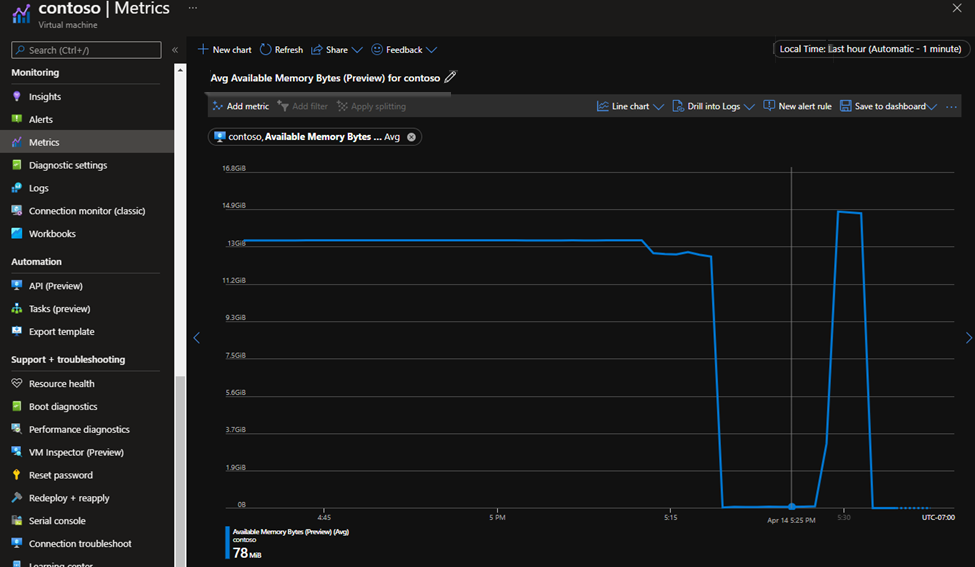This screenshot has height=567, width=975.
Task: Click Apply splitting button
Action: 371,106
